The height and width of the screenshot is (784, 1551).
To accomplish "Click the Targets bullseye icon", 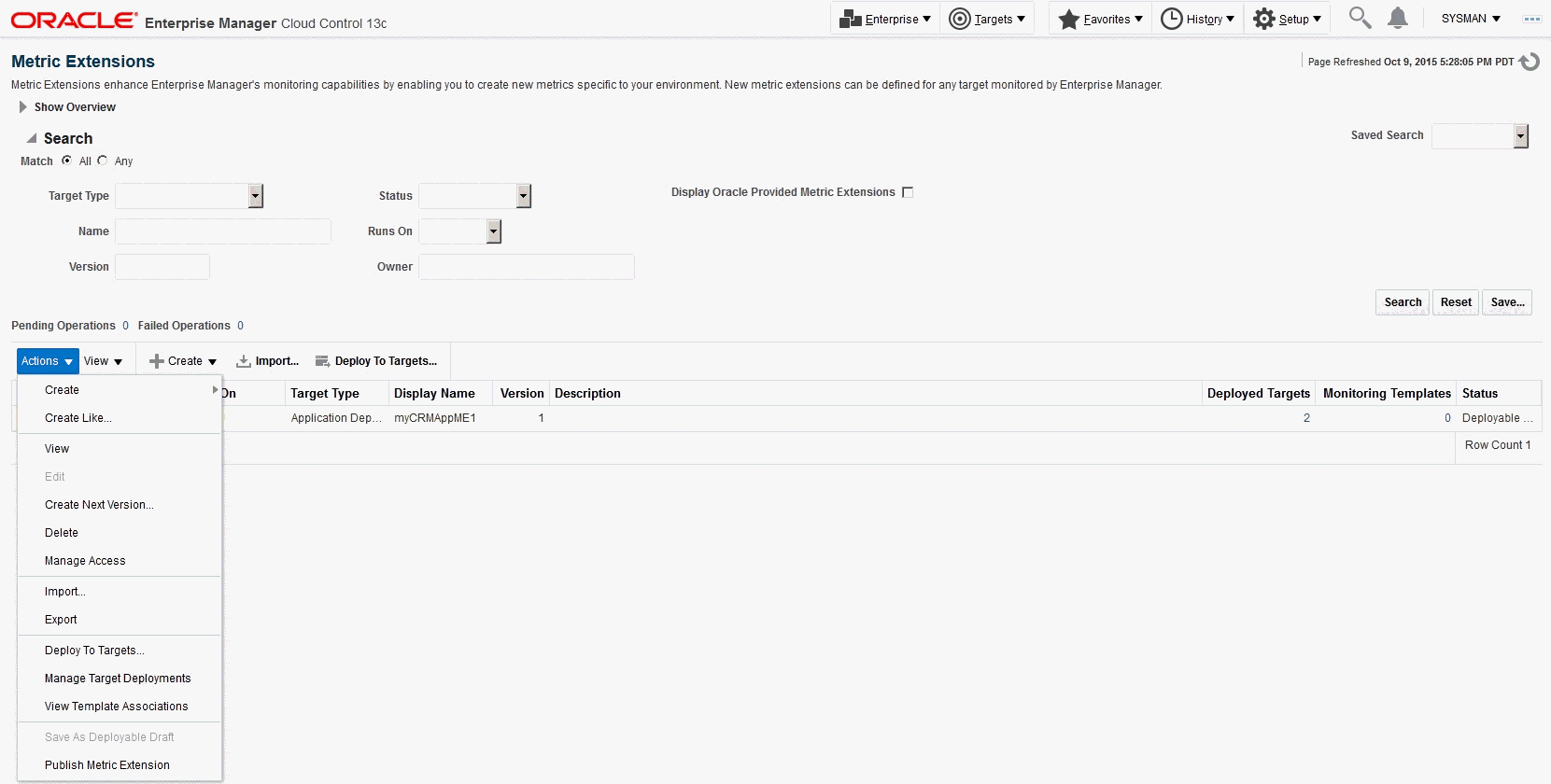I will (959, 19).
